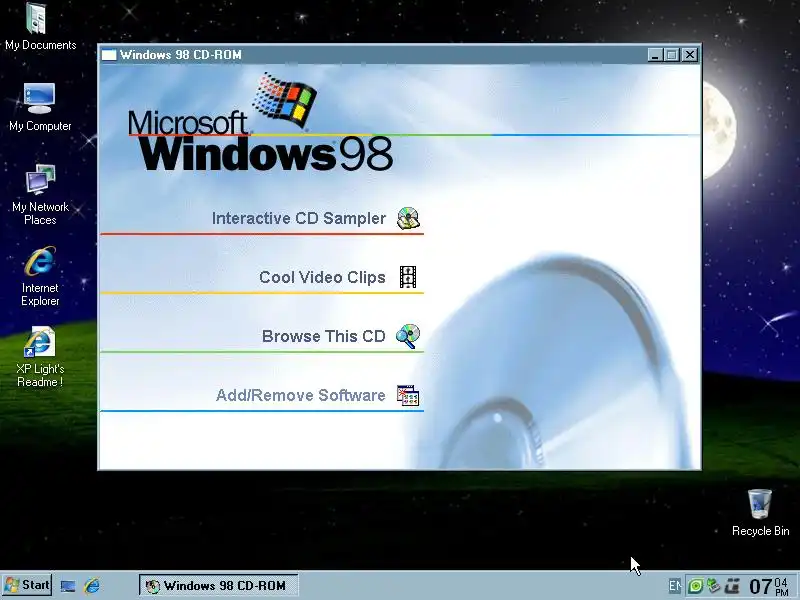Open Interactive CD Sampler link
800x600 pixels.
pos(298,218)
